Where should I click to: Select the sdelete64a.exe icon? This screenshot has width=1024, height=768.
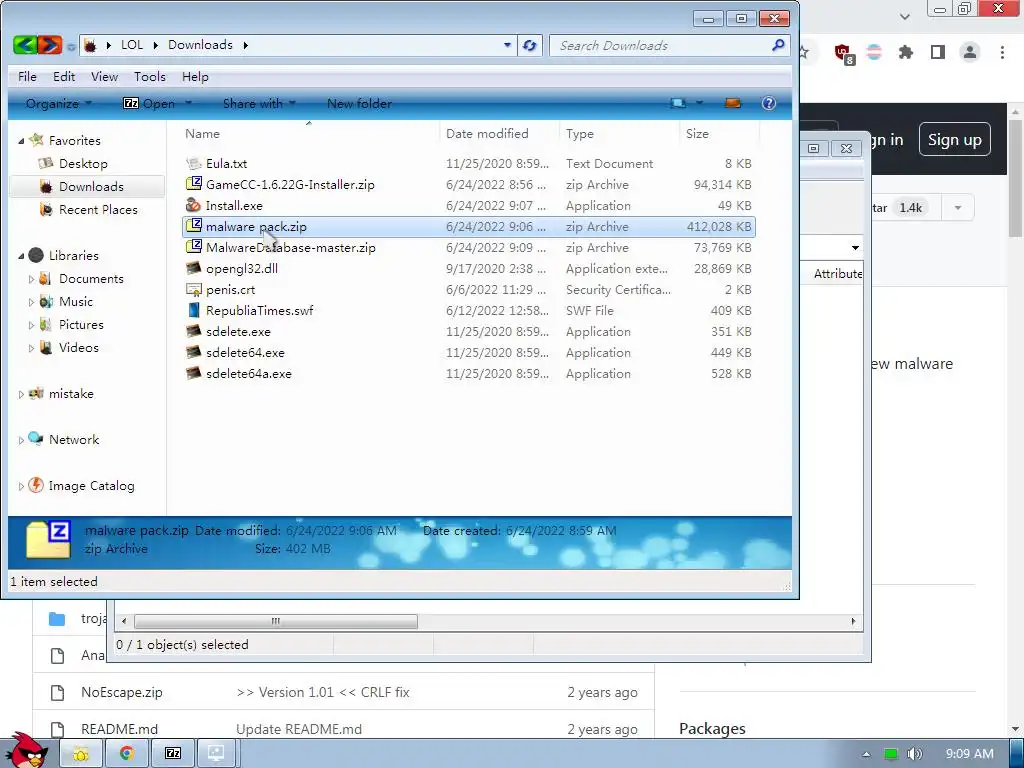(193, 374)
